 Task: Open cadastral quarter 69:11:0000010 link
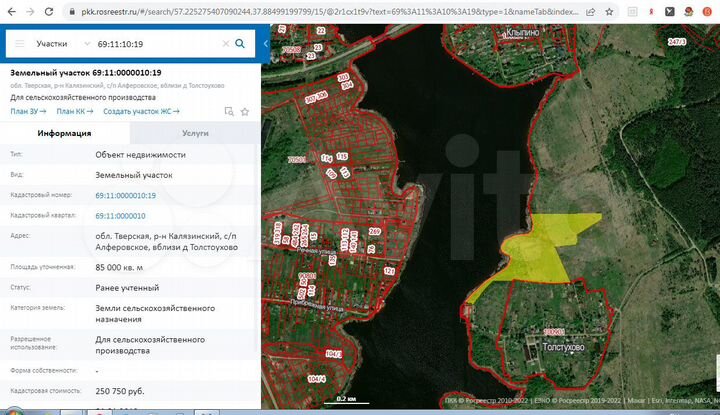(120, 215)
